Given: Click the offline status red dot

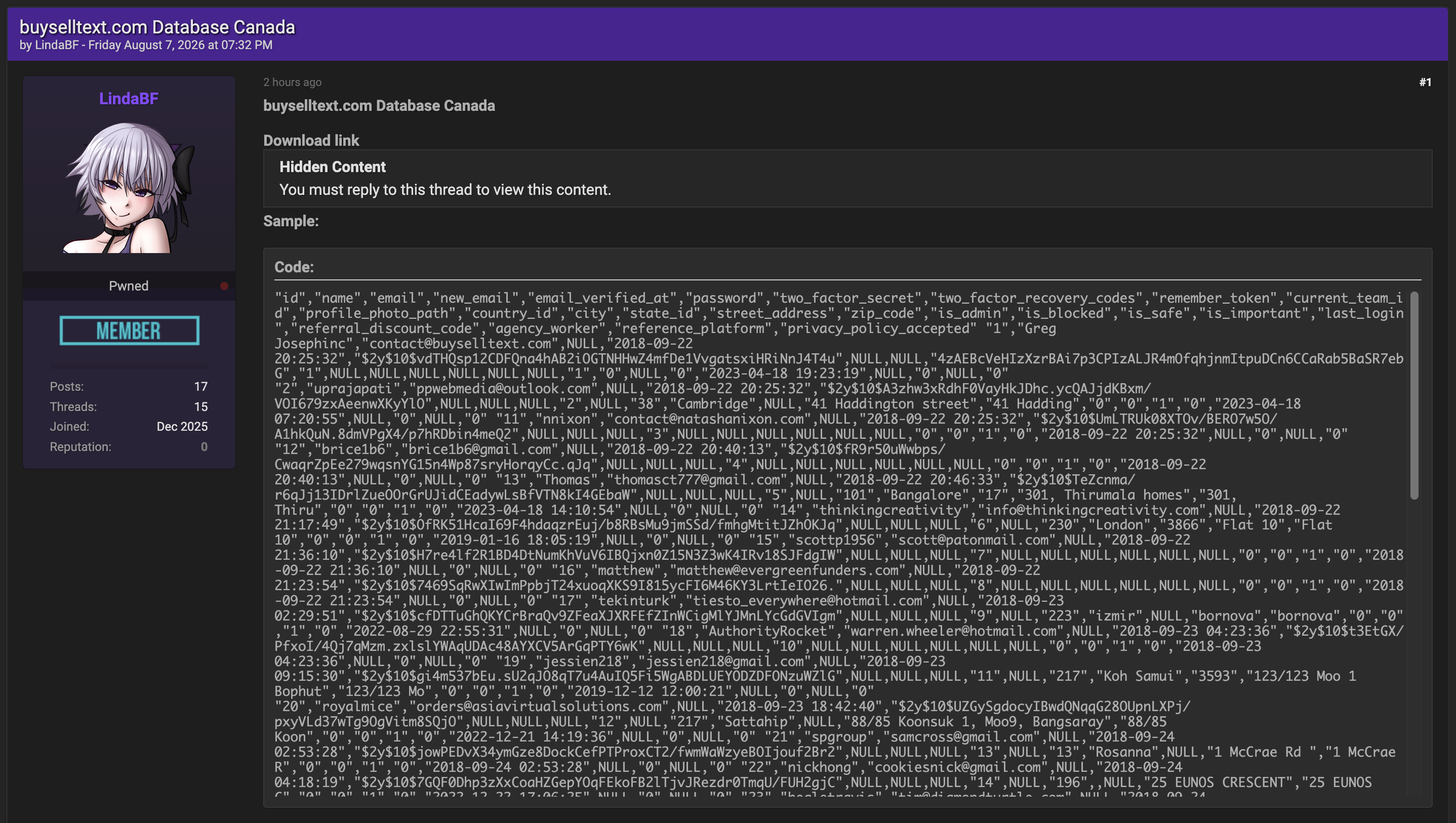Looking at the screenshot, I should 224,286.
